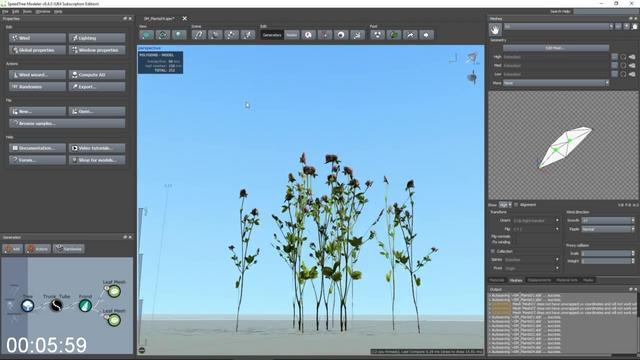The image size is (640, 360).
Task: Click the Wind wizard button
Action: 38,75
